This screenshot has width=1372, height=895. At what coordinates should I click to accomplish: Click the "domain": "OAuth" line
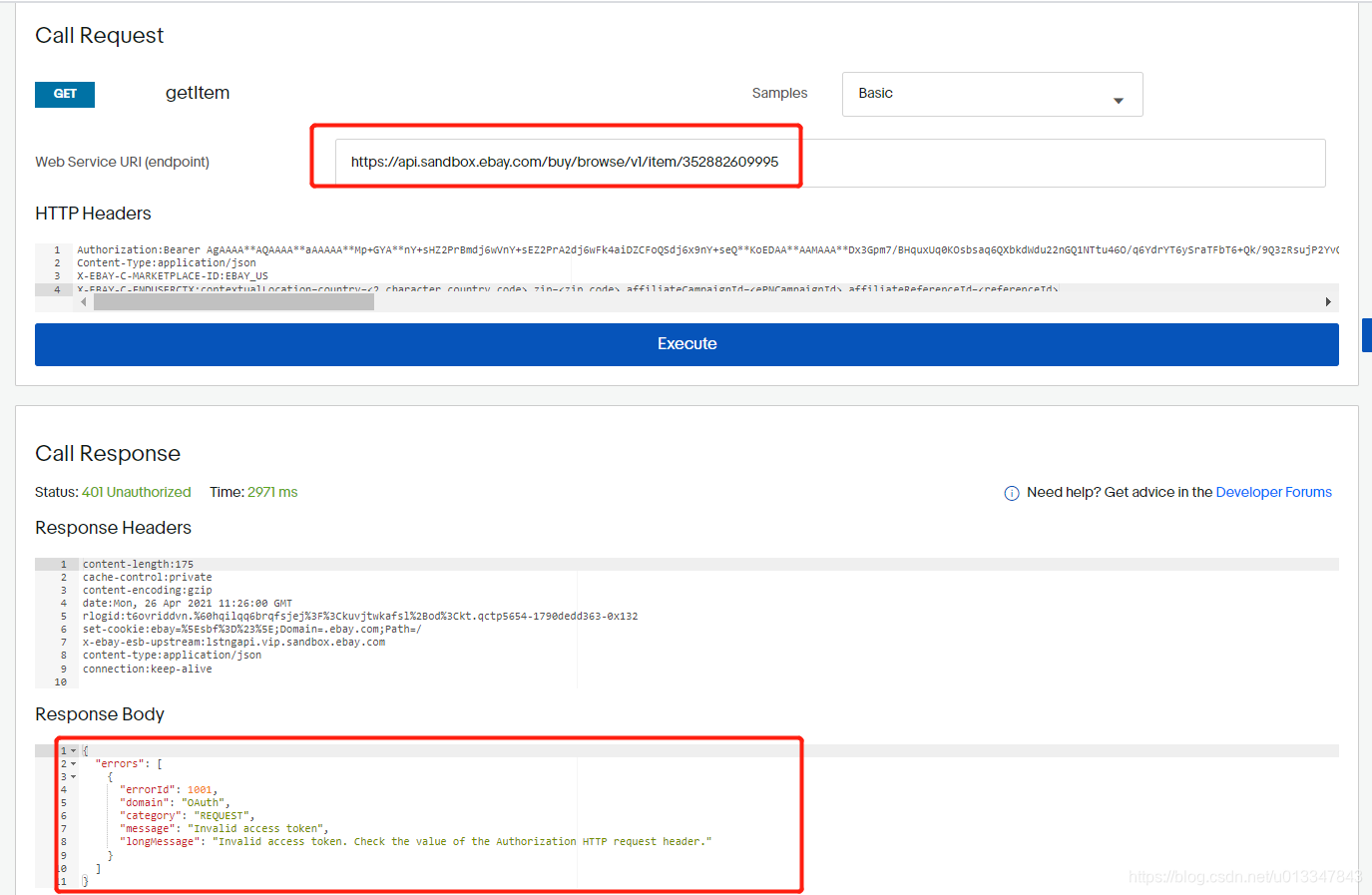(175, 803)
